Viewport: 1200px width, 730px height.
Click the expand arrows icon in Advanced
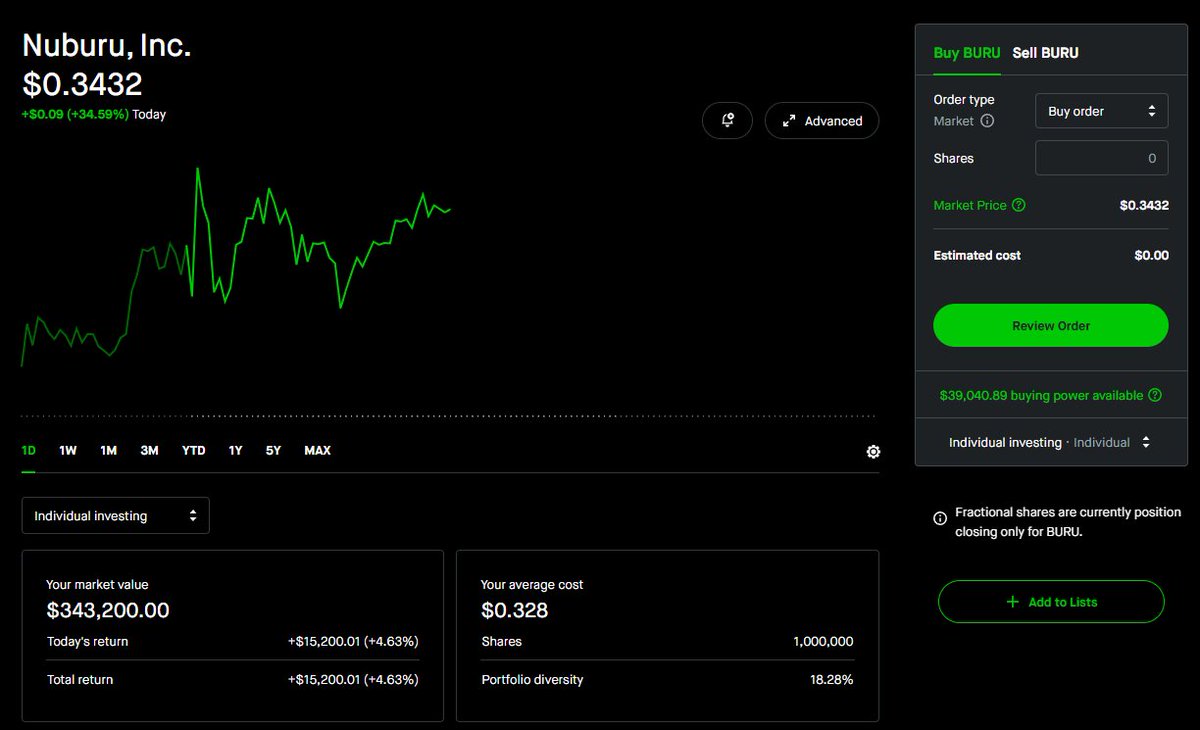(x=788, y=121)
